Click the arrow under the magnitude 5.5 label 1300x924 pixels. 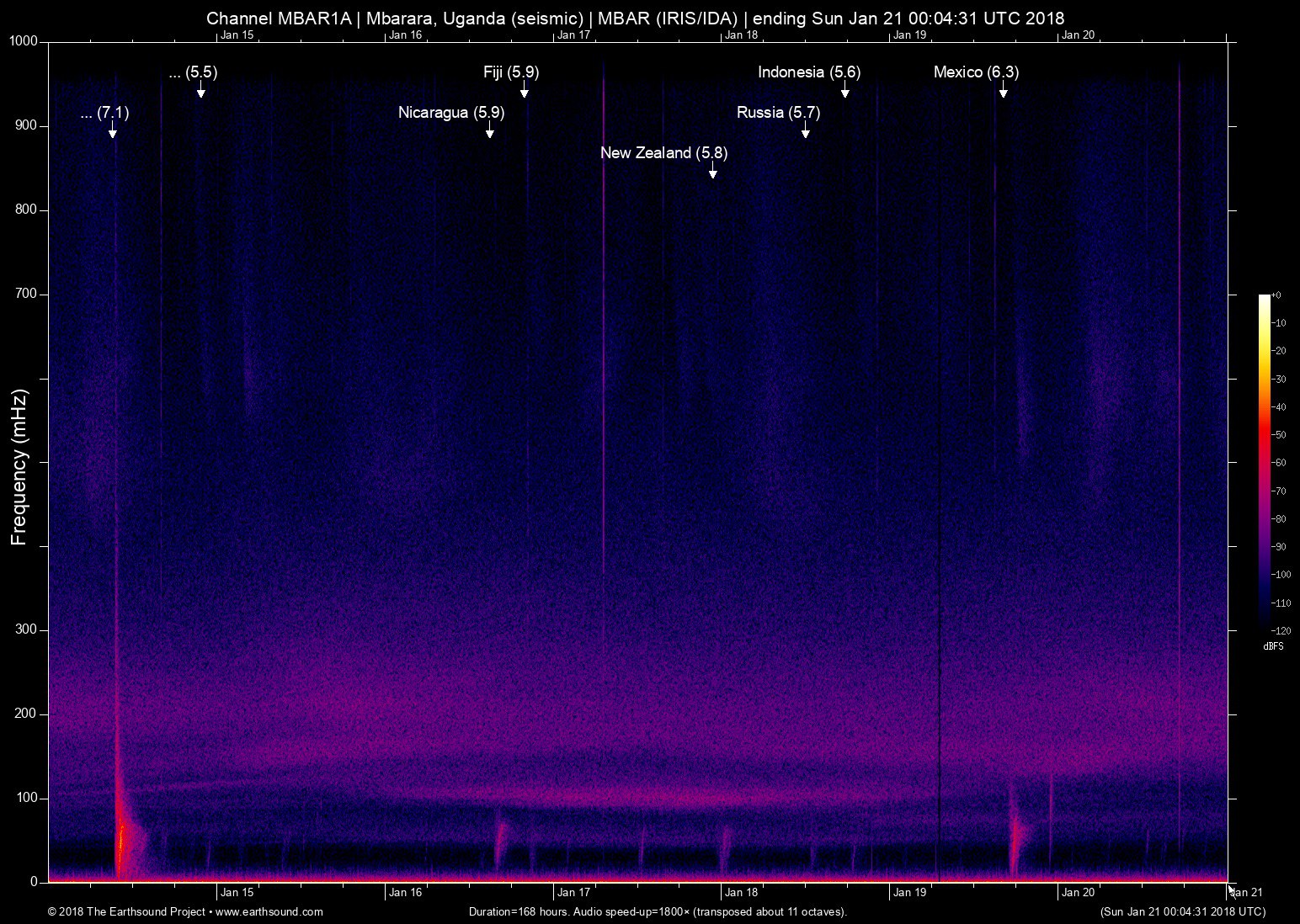[200, 90]
